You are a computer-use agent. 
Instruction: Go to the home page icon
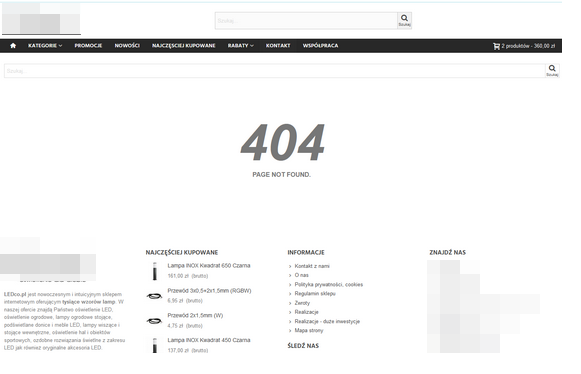click(13, 46)
